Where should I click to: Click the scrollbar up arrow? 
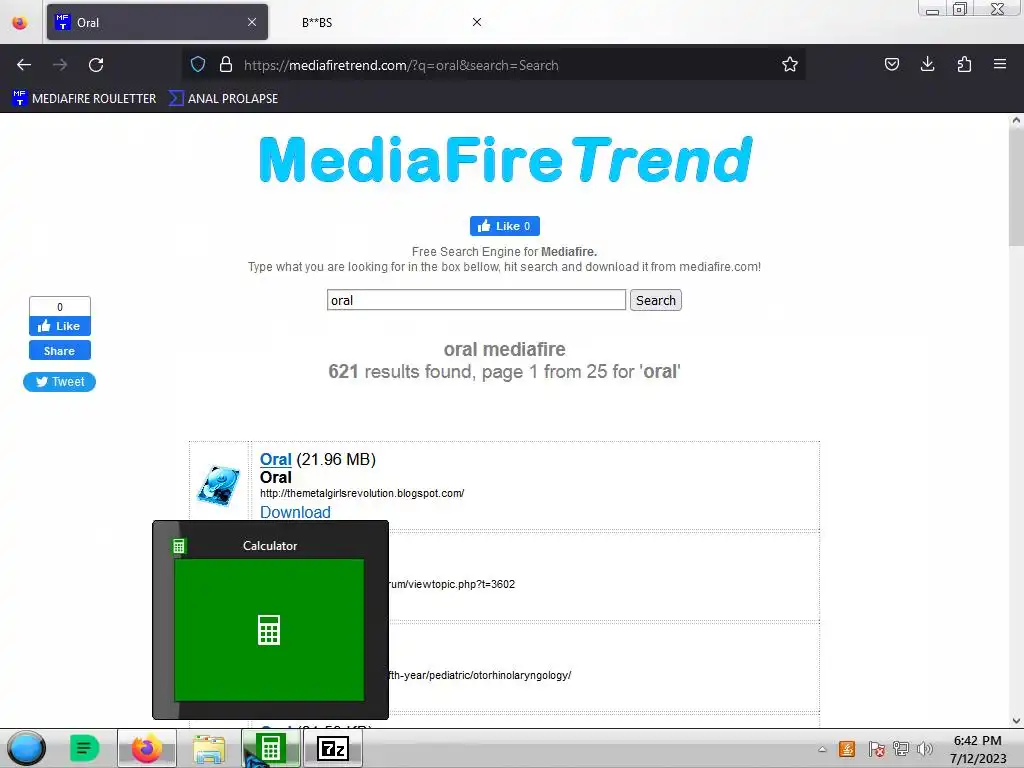(1016, 120)
